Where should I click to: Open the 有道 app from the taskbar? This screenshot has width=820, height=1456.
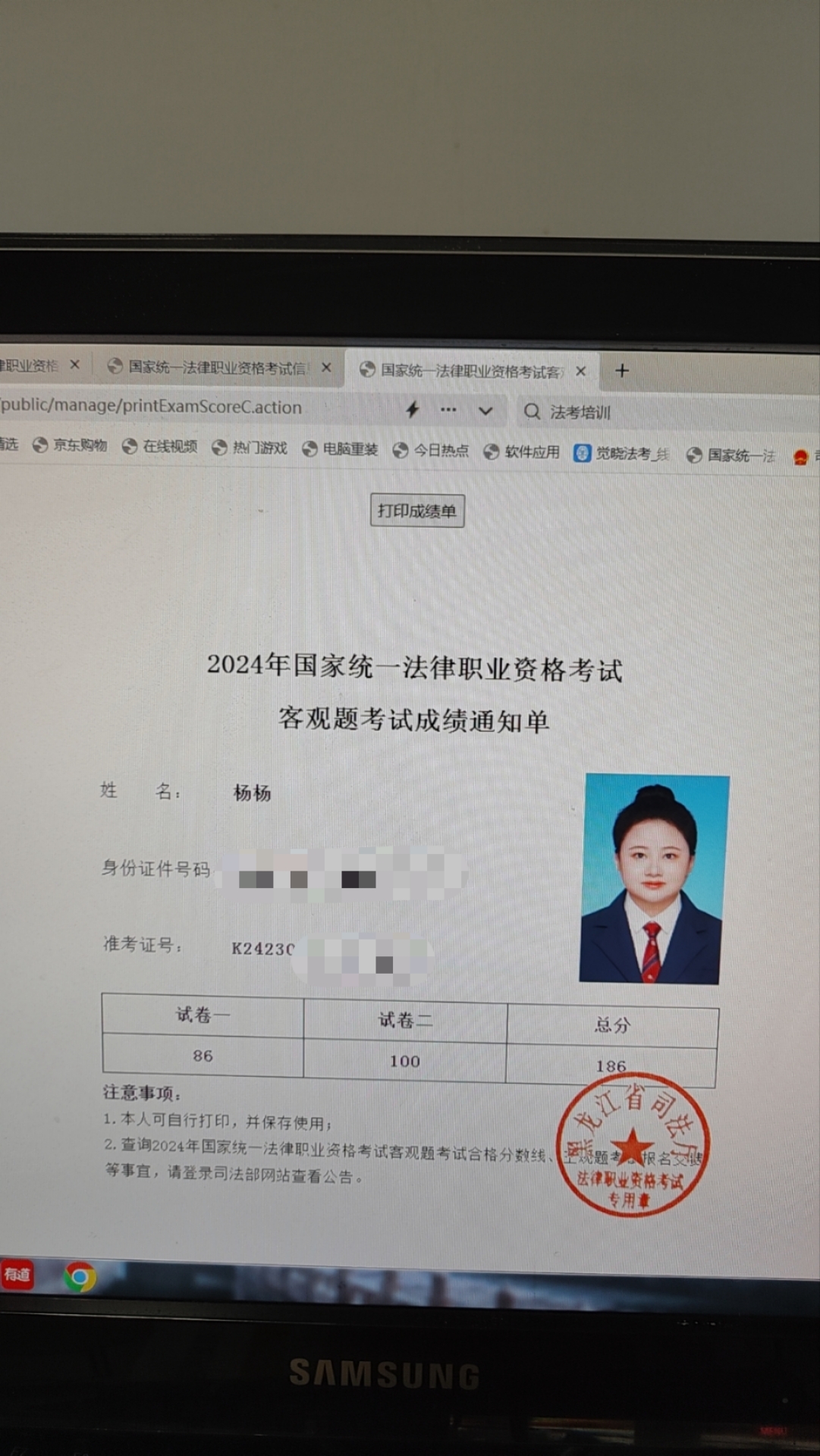17,1275
